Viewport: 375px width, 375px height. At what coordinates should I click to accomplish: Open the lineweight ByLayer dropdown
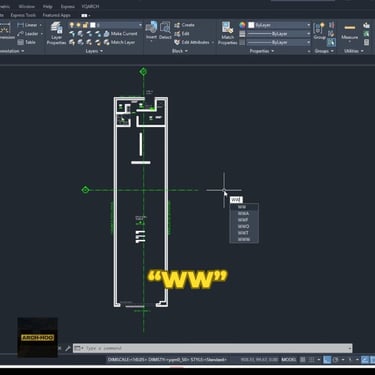pos(309,34)
